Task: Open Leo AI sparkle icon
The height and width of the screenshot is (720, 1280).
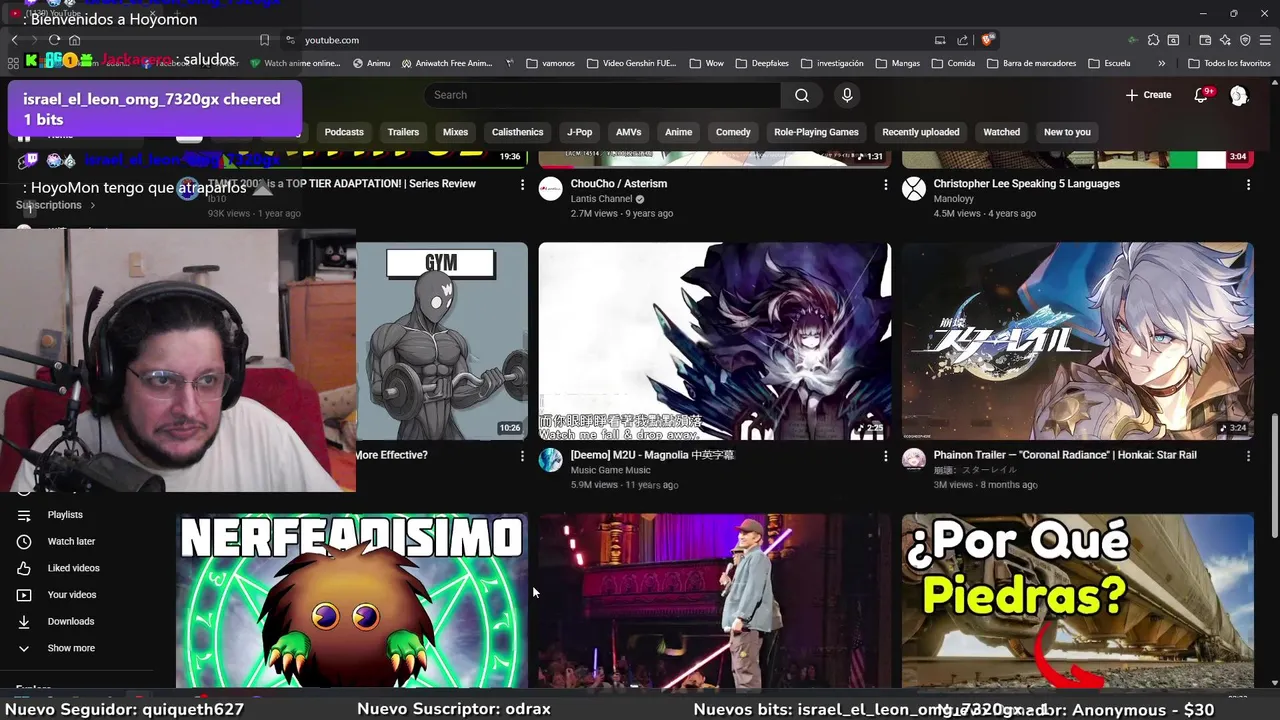Action: point(1225,40)
